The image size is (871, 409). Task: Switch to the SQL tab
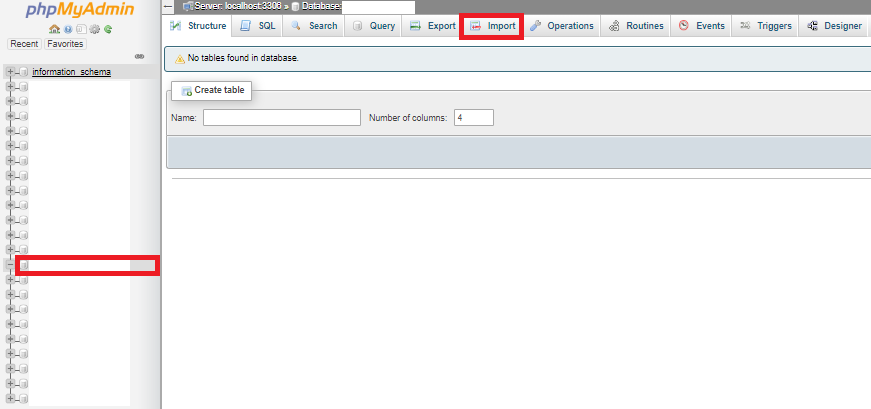point(258,26)
